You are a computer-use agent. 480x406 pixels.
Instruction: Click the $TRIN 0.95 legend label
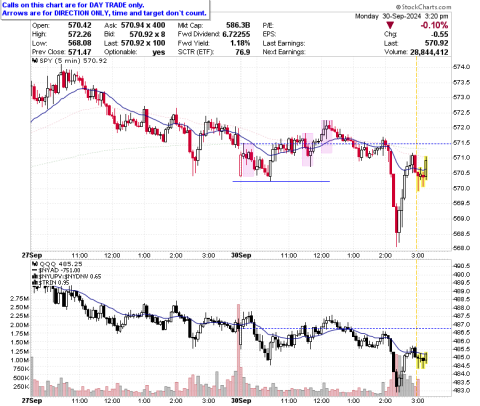coord(54,283)
